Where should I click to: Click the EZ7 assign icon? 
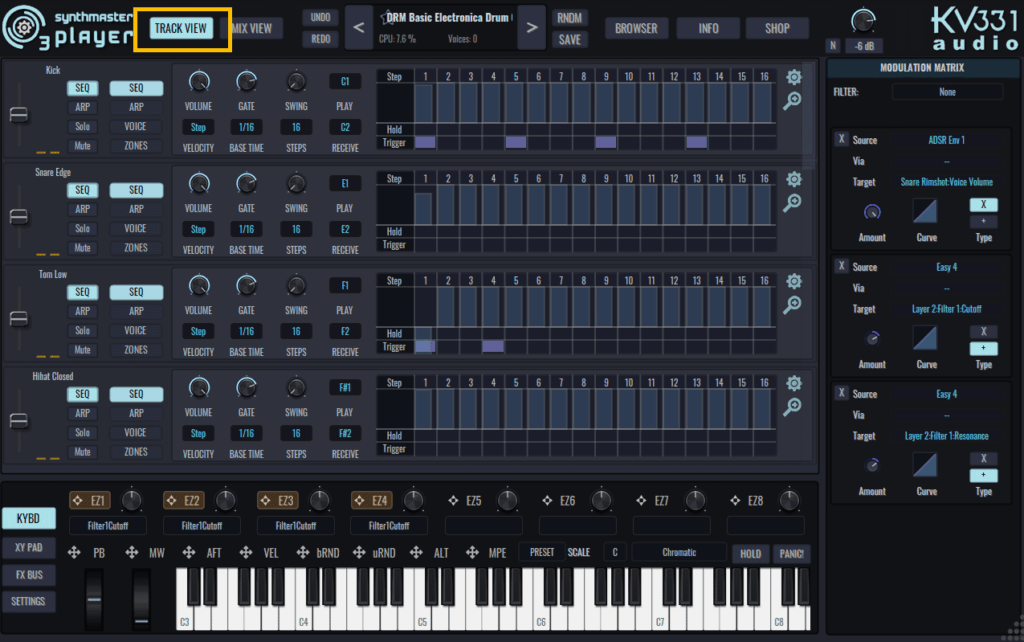[641, 500]
